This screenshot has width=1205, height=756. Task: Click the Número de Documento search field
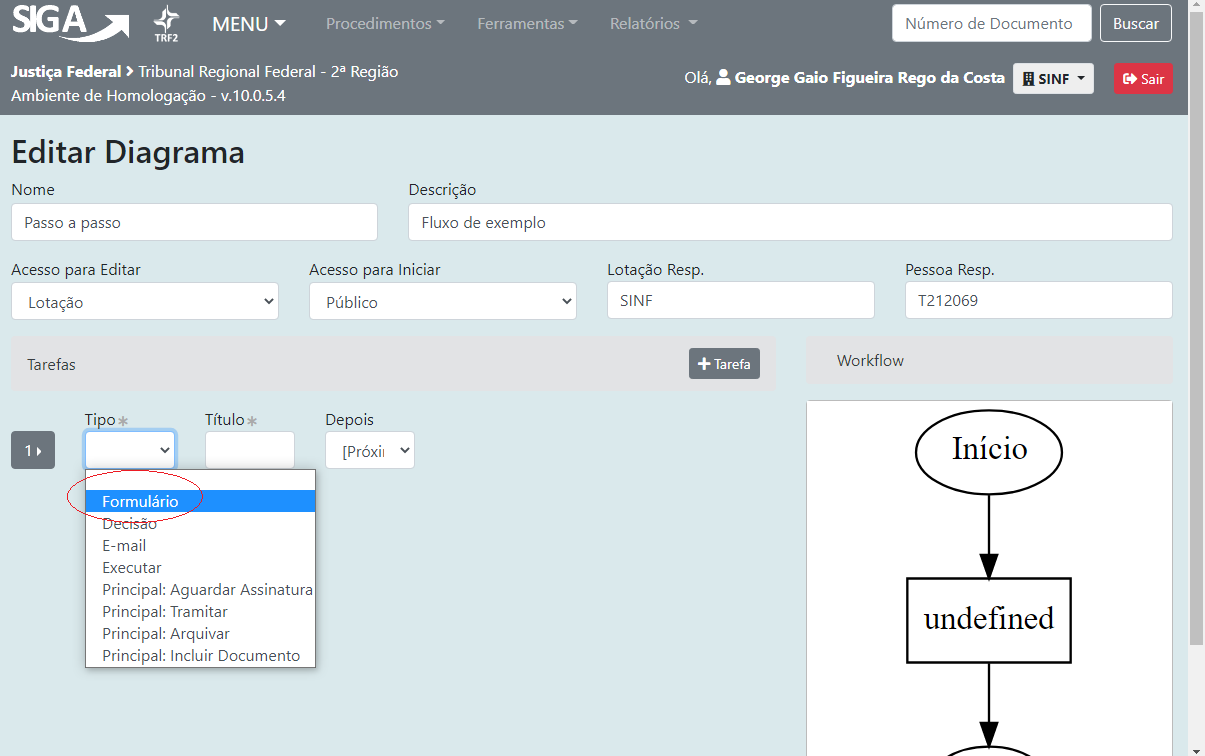[x=990, y=24]
